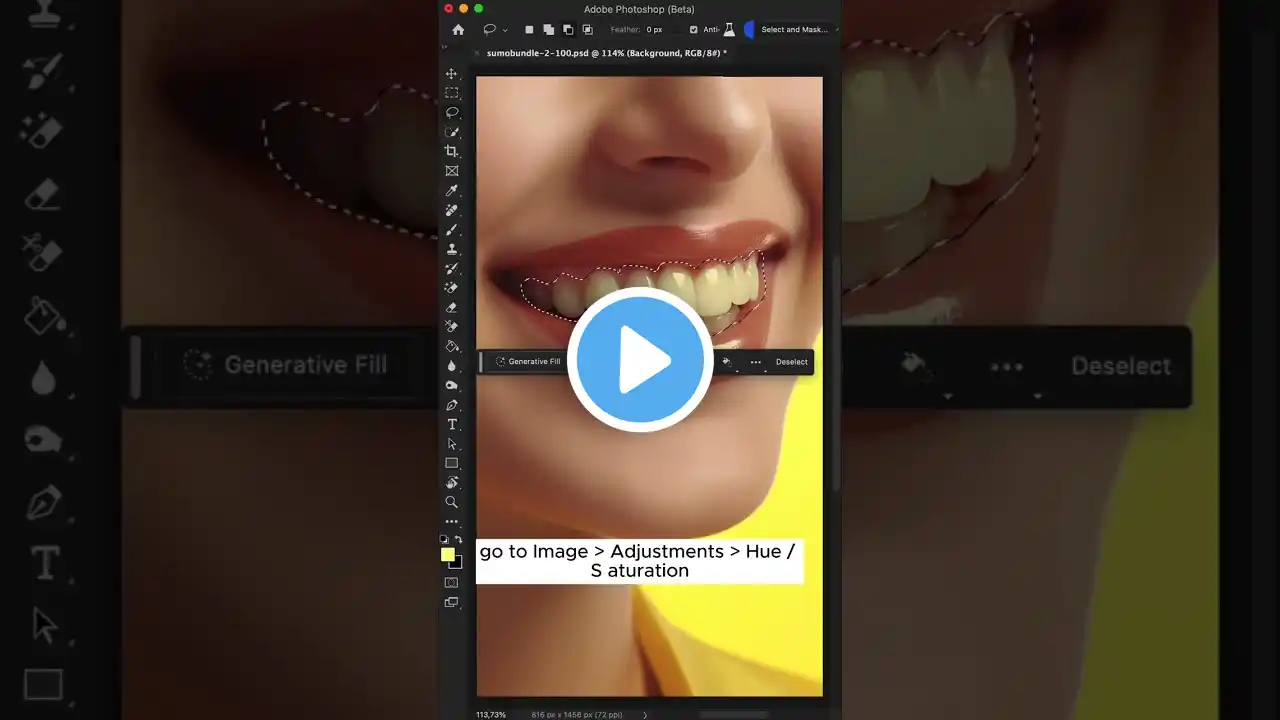Click the horizontal scrollbar below the canvas
Image resolution: width=1280 pixels, height=720 pixels.
734,714
